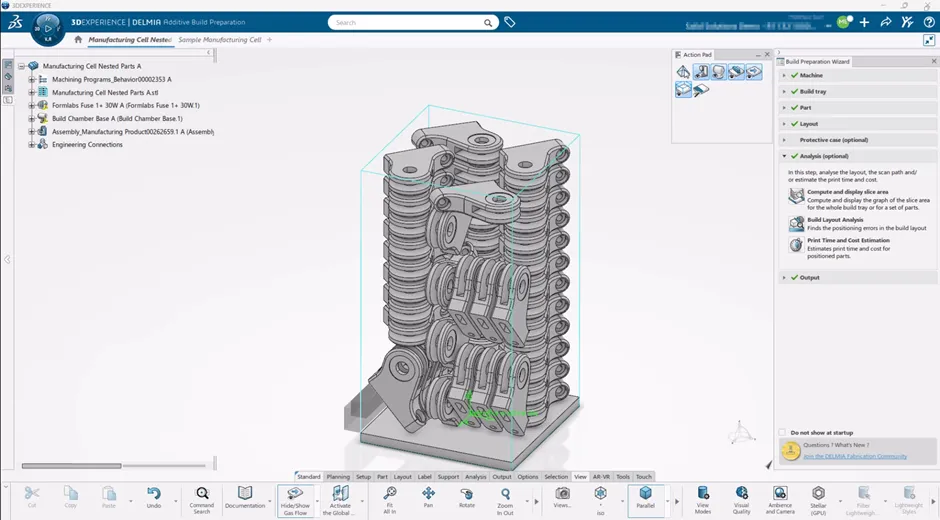Expand the Output wizard step
This screenshot has height=520, width=940.
click(x=784, y=278)
